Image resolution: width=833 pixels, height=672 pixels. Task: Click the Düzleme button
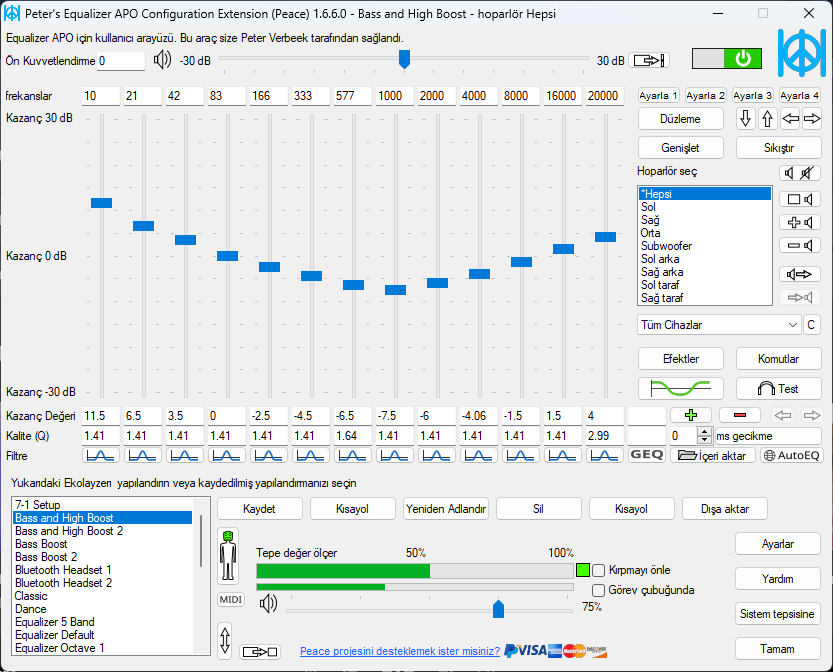(681, 119)
